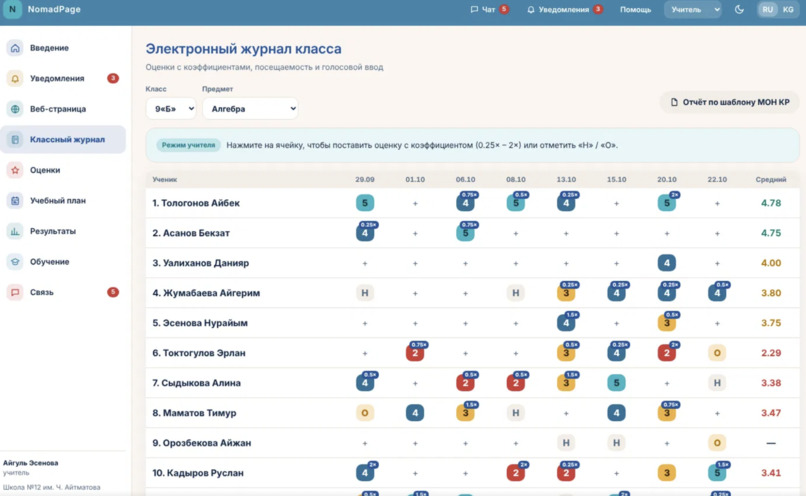Click Маматов Тимур's grade 4 on 01.10
The image size is (806, 496).
(415, 413)
